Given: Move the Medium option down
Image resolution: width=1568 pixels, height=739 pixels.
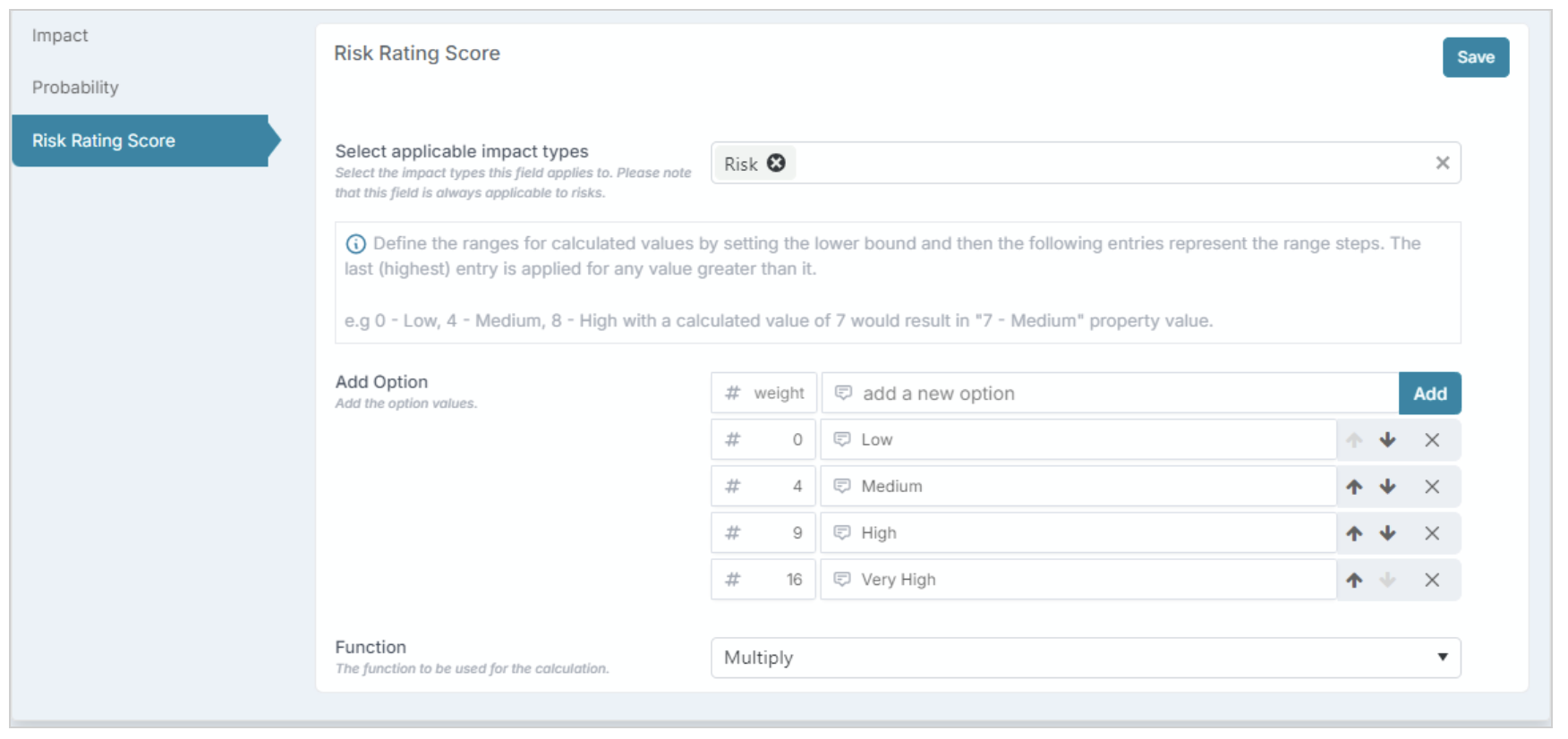Looking at the screenshot, I should tap(1387, 487).
